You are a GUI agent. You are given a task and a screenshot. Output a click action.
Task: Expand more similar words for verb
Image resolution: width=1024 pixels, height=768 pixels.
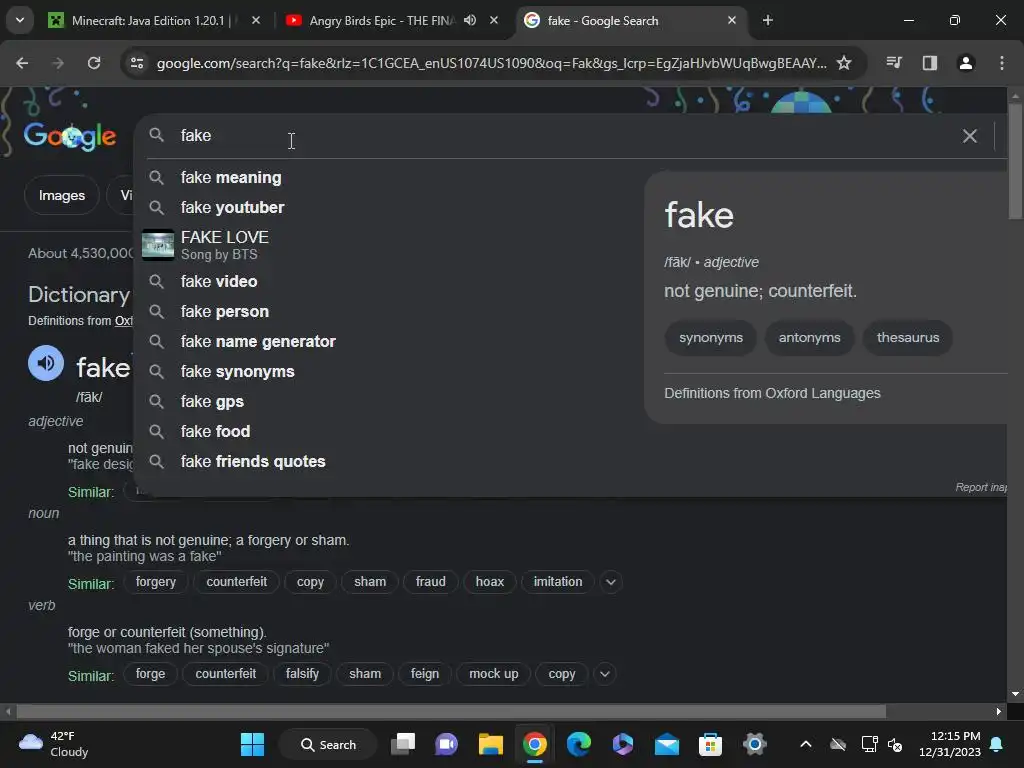pyautogui.click(x=605, y=674)
